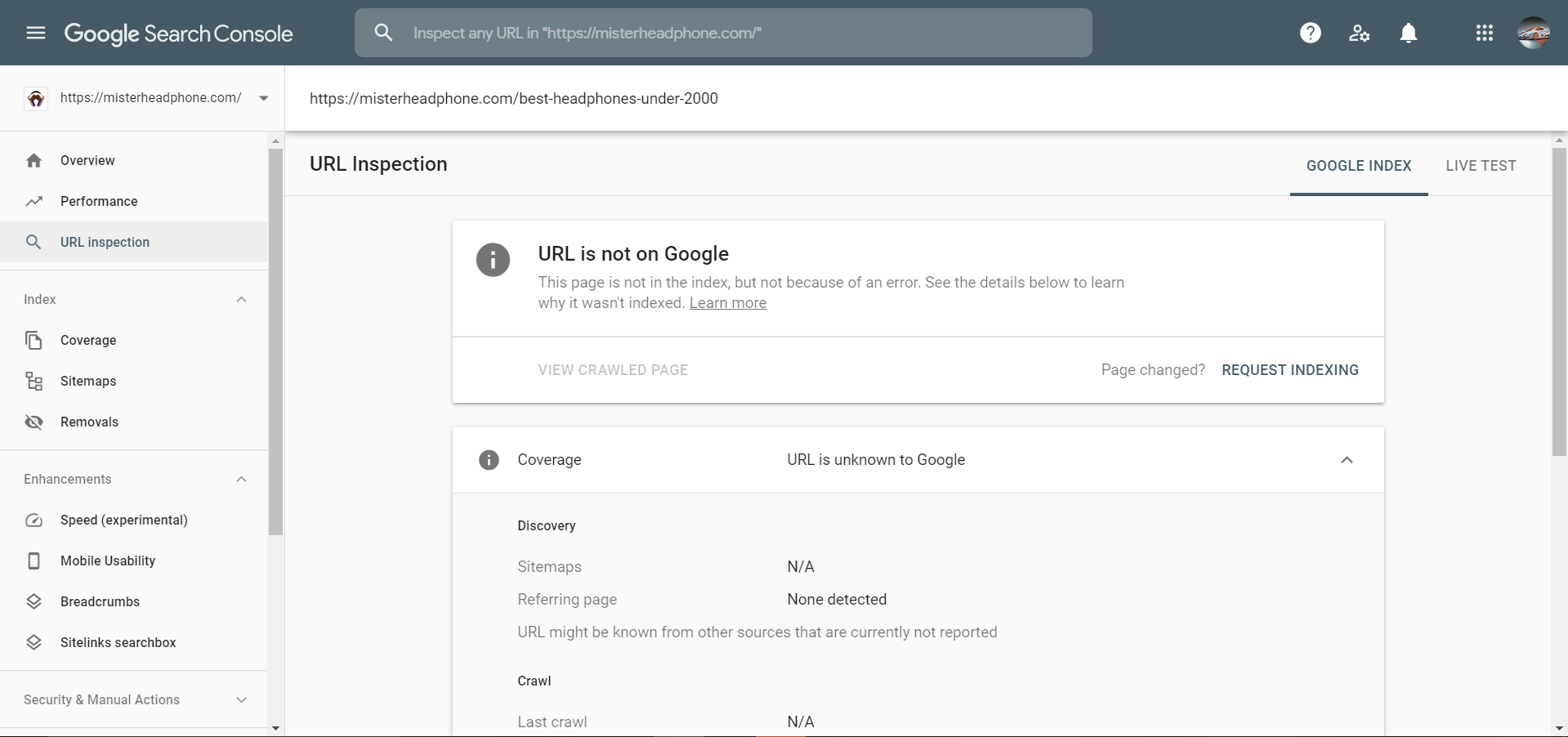Click the 'Page changed?' text
This screenshot has width=1568, height=737.
[1153, 370]
